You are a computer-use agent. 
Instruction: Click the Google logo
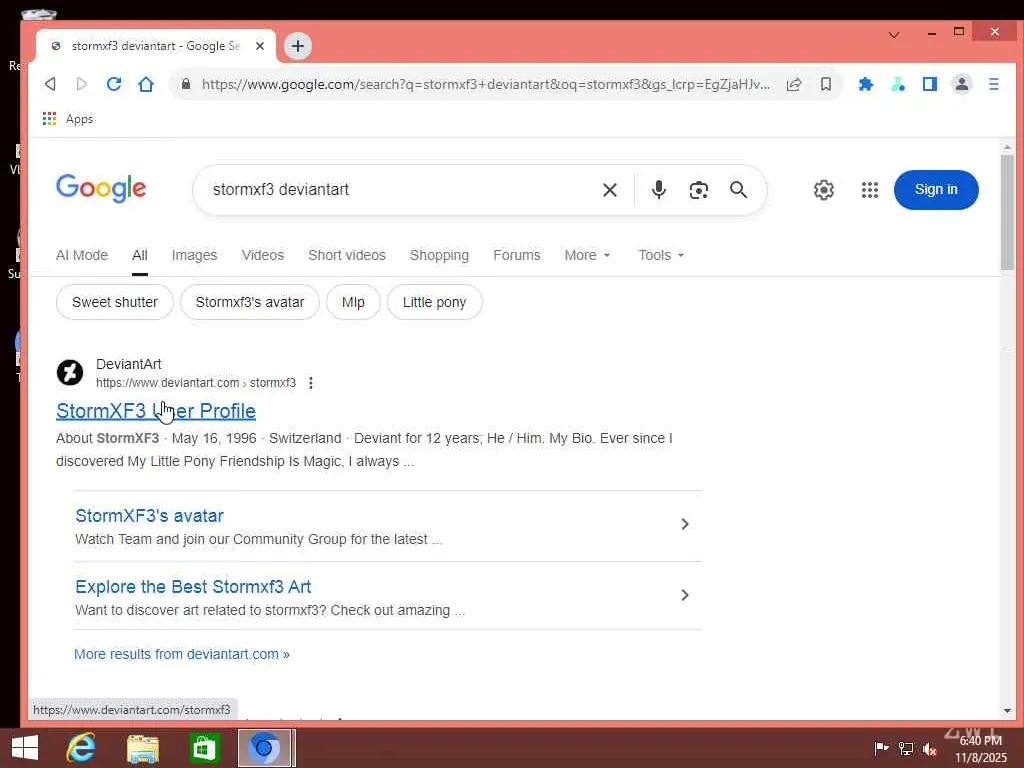[x=101, y=189]
